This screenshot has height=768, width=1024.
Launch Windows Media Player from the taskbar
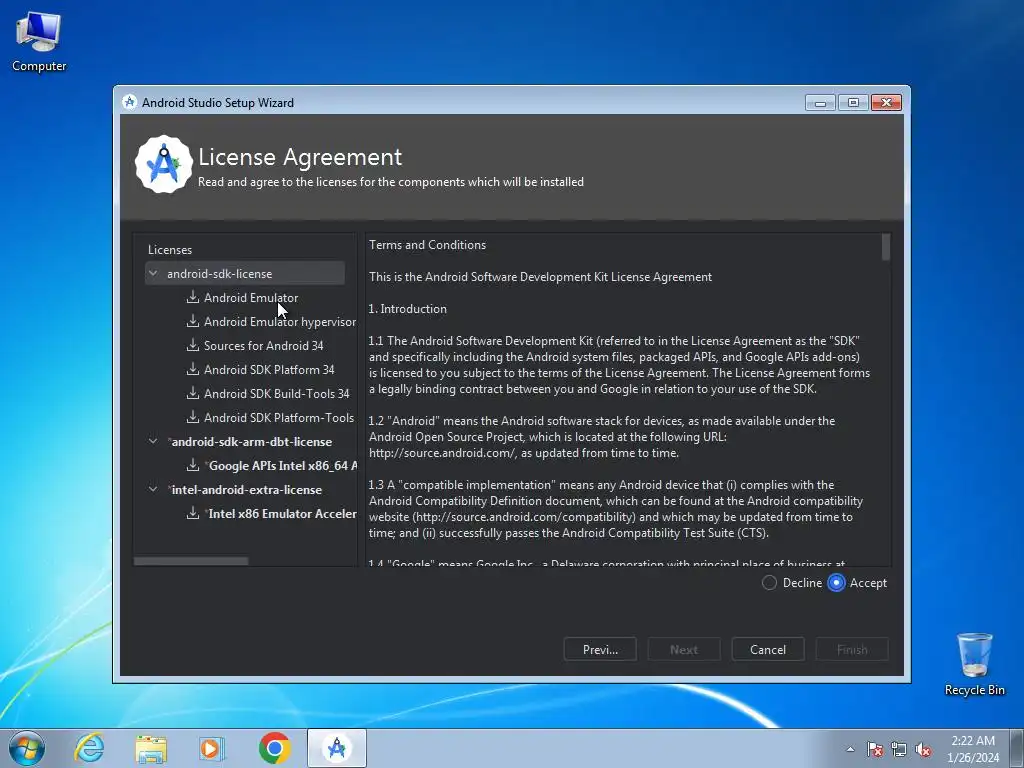click(x=212, y=748)
